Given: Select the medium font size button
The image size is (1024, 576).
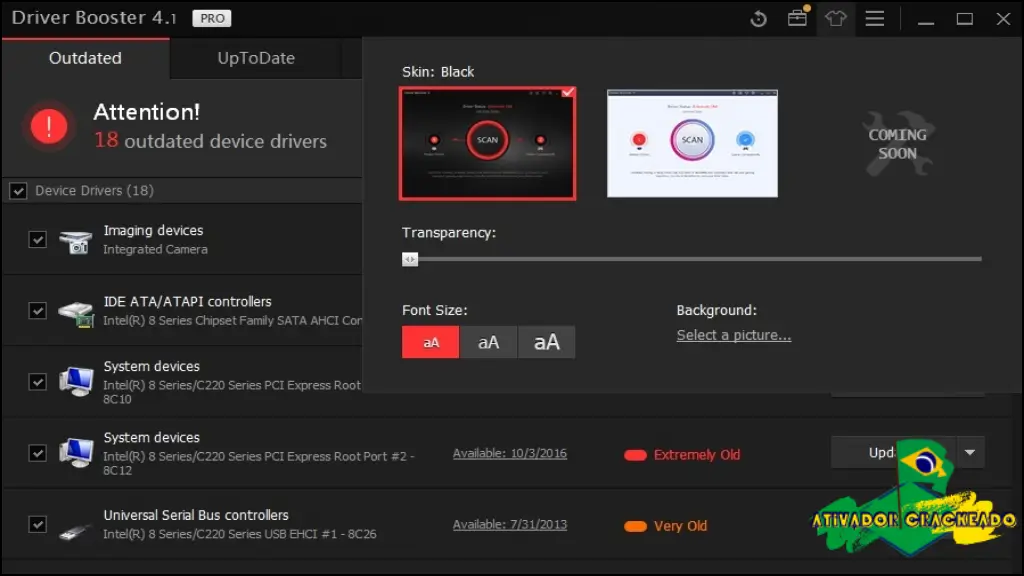Looking at the screenshot, I should pos(488,342).
